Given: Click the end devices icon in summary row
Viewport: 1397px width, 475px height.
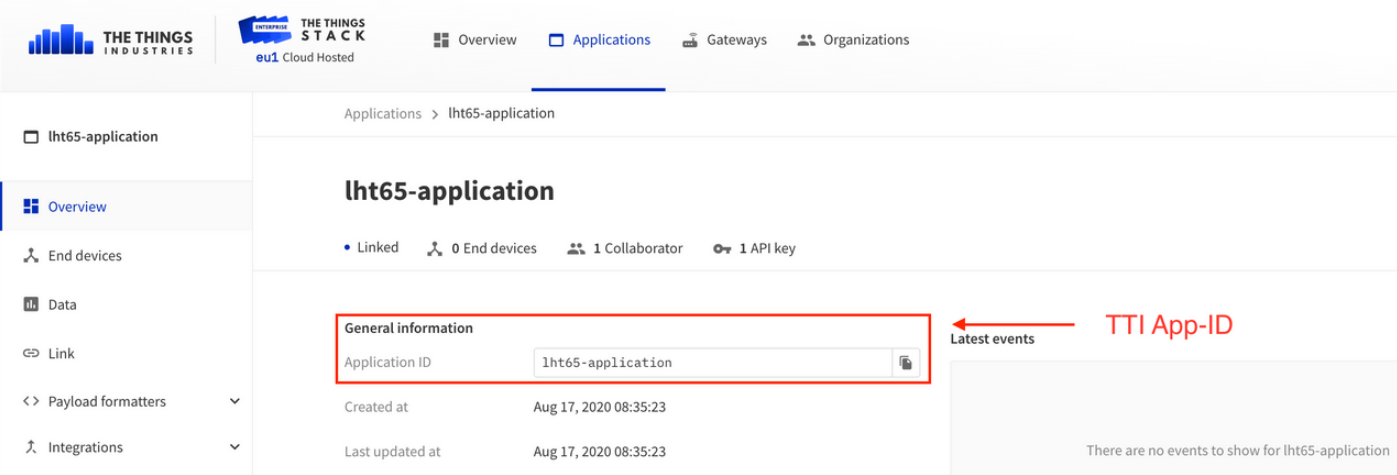Looking at the screenshot, I should tap(434, 249).
